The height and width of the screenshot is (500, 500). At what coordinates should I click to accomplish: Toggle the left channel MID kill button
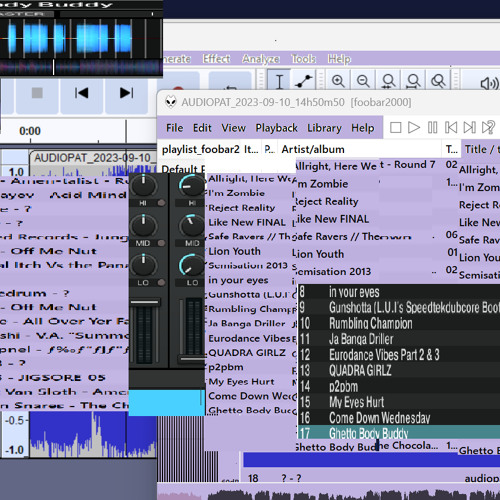click(161, 243)
